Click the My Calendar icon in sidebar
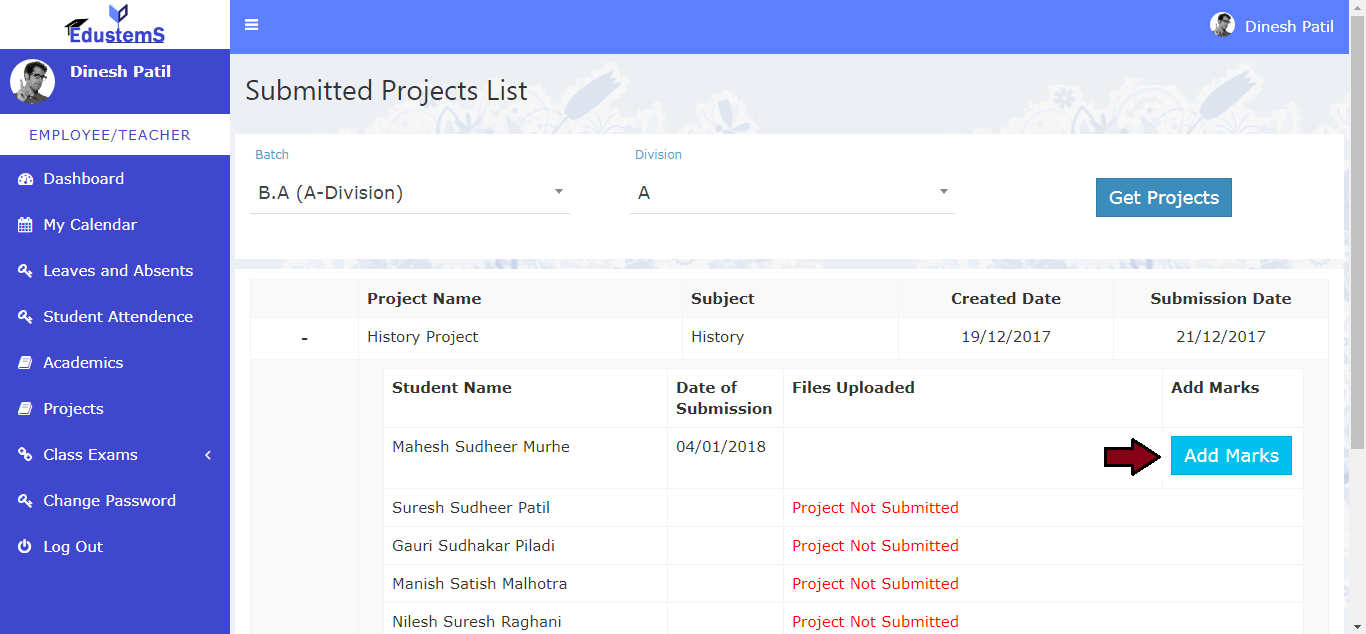1366x634 pixels. 25,225
